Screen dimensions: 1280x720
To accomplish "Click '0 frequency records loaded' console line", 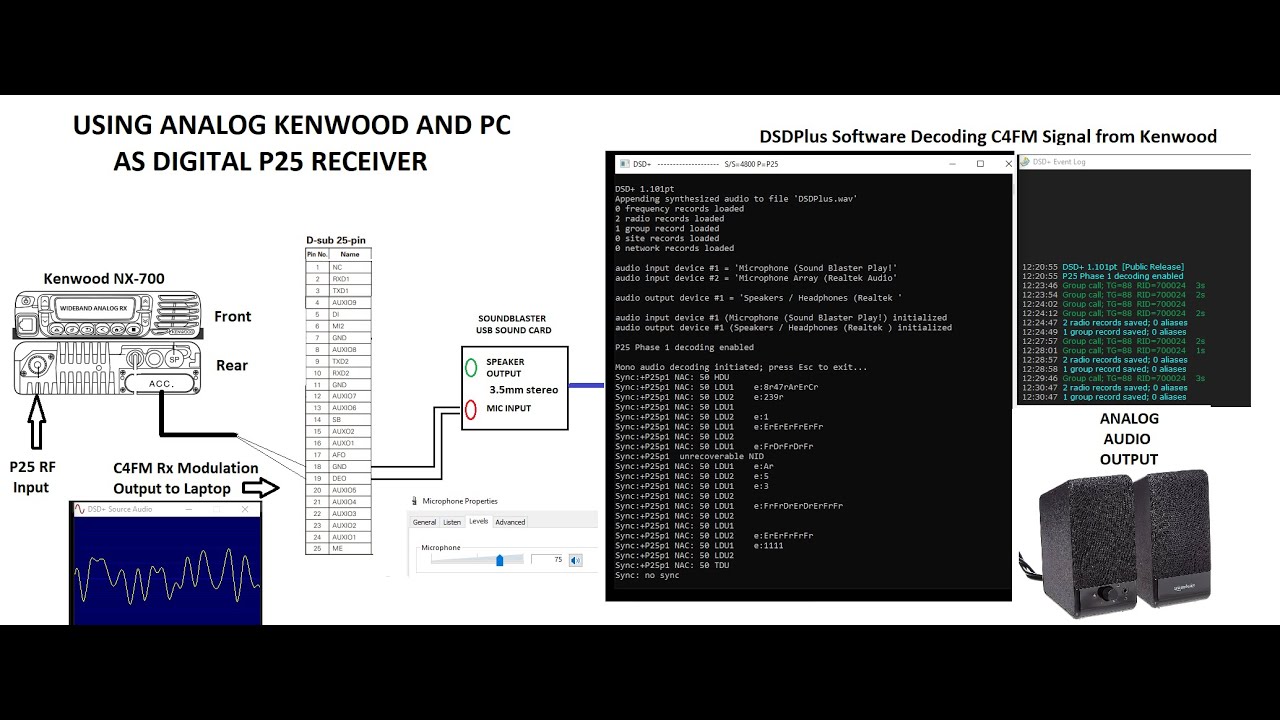I will pyautogui.click(x=679, y=208).
